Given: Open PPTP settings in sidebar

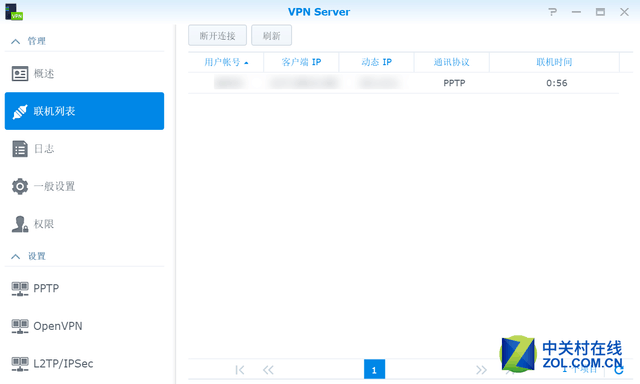Looking at the screenshot, I should (x=84, y=289).
